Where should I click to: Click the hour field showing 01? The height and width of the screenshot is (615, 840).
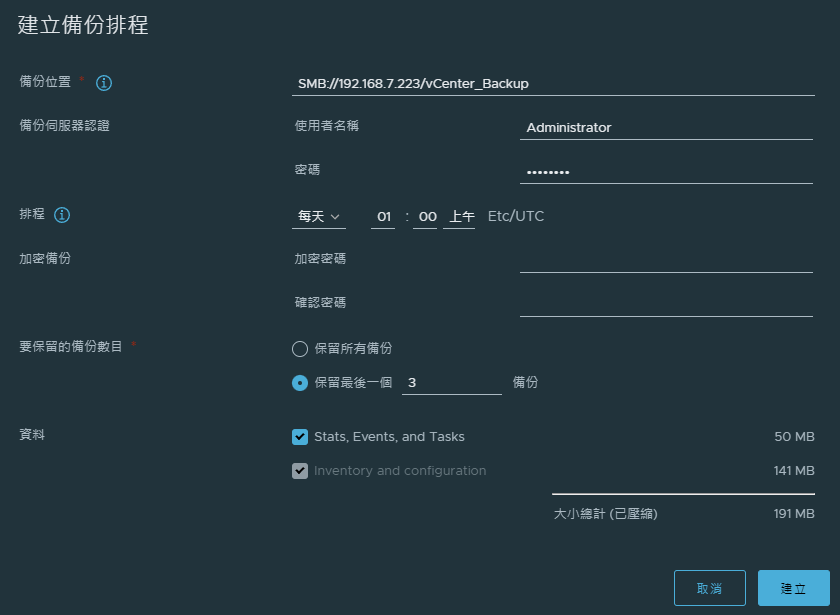coord(383,216)
